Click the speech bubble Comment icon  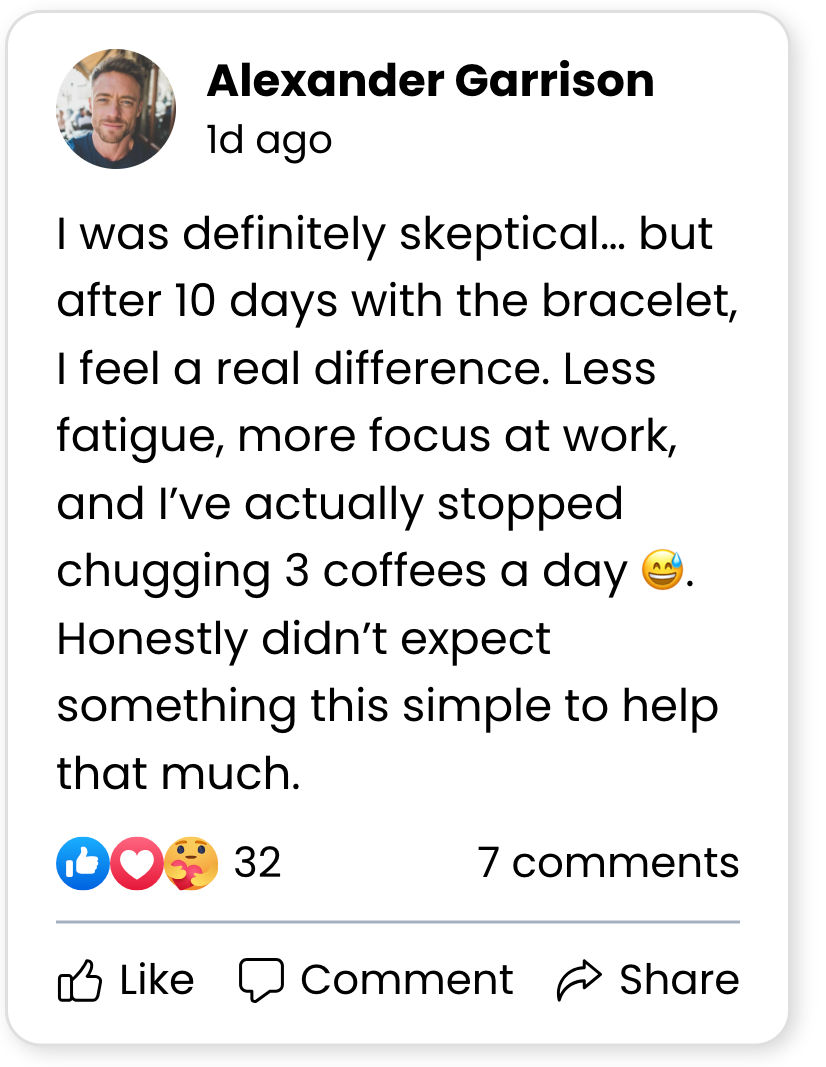[262, 980]
